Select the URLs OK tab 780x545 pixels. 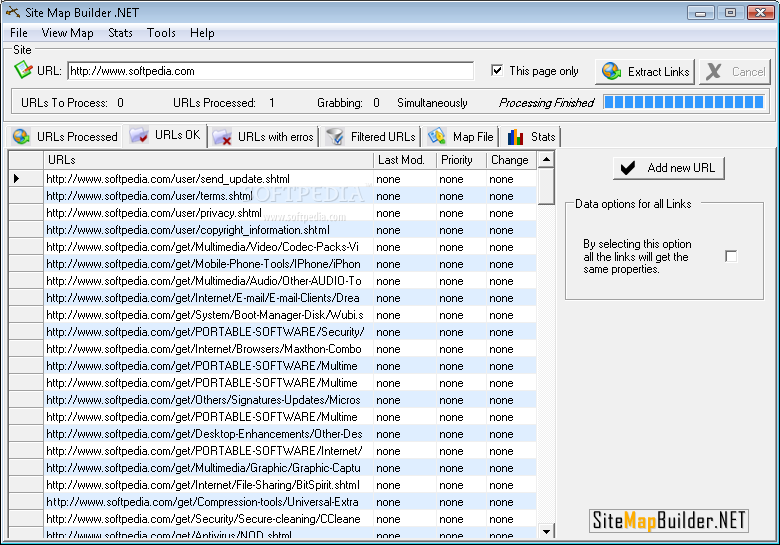point(165,135)
